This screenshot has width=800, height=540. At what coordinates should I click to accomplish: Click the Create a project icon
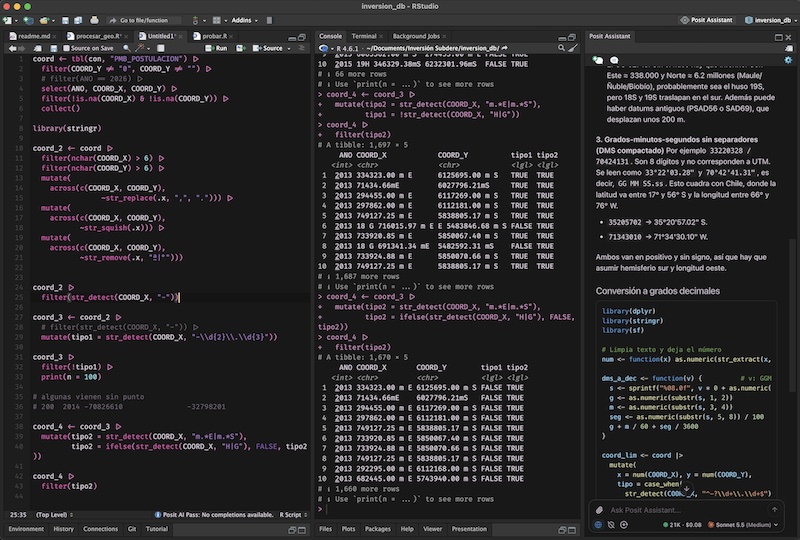[29, 20]
